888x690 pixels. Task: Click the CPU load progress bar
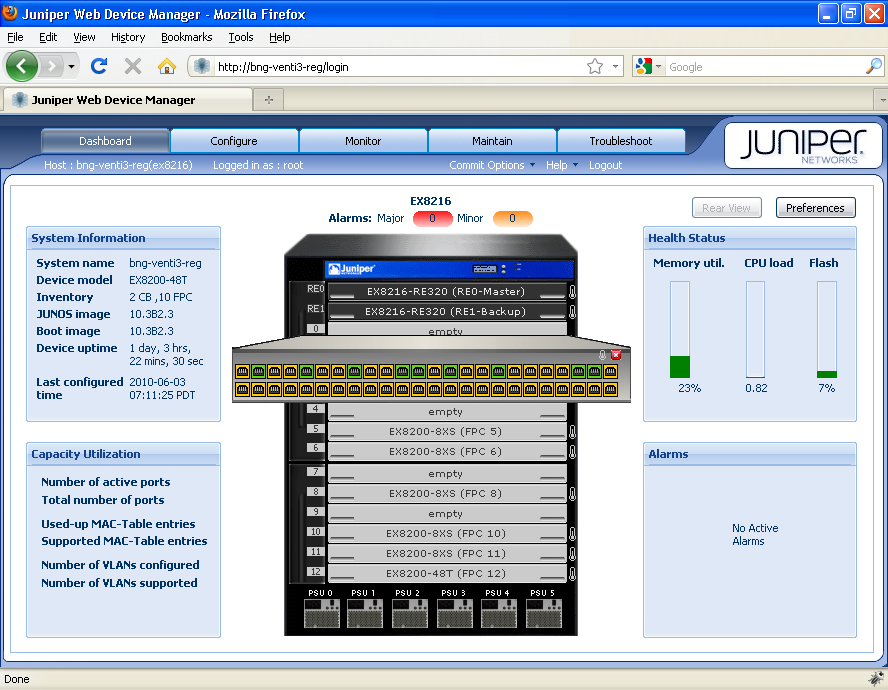[x=755, y=330]
